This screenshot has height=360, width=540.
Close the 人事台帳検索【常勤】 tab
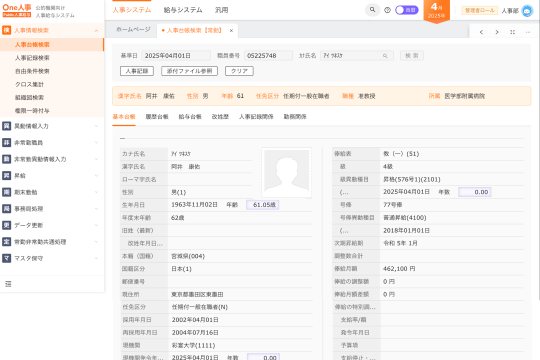pyautogui.click(x=231, y=31)
